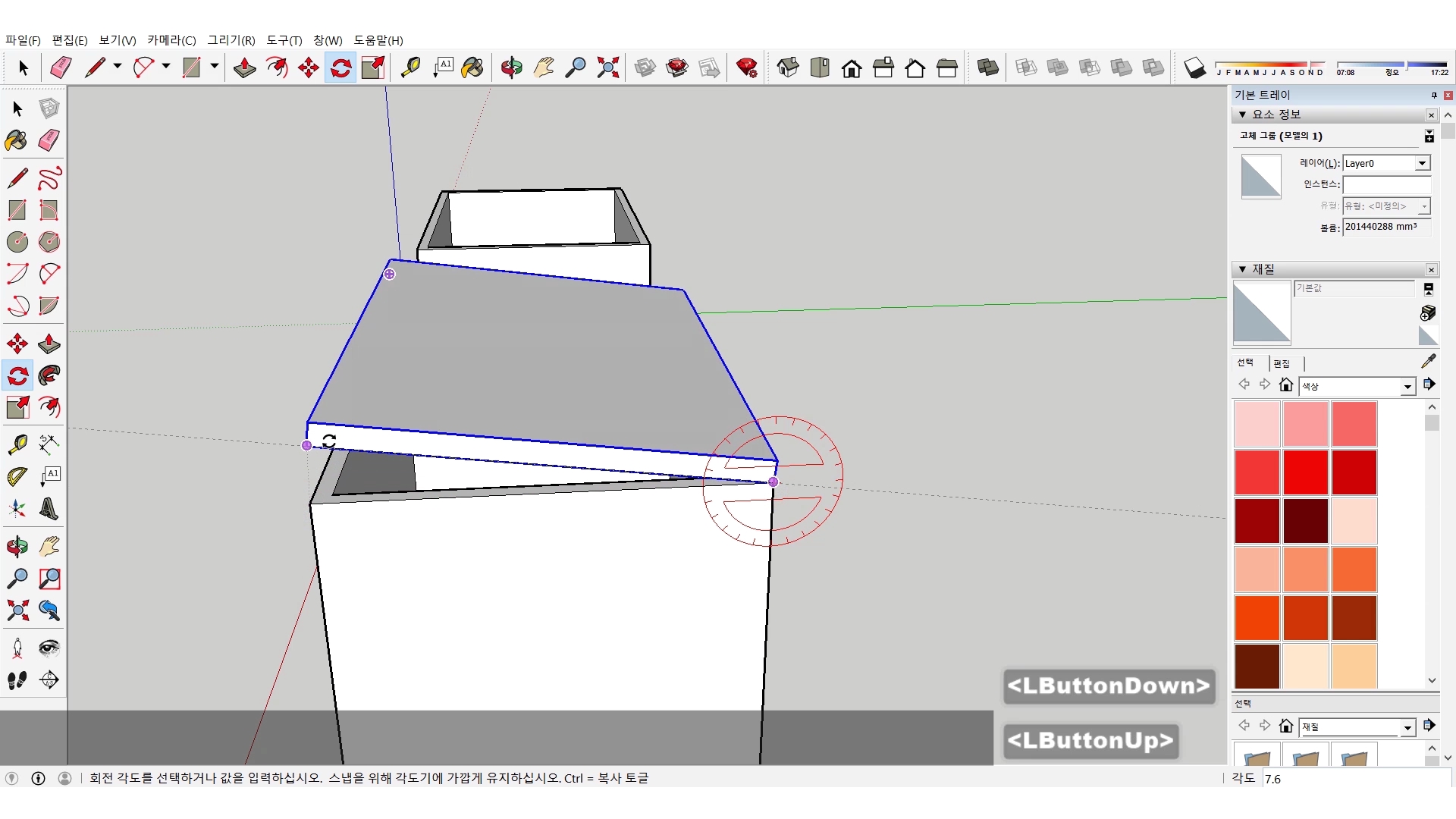Select the Protractor tool
Image resolution: width=1456 pixels, height=819 pixels.
click(x=17, y=476)
